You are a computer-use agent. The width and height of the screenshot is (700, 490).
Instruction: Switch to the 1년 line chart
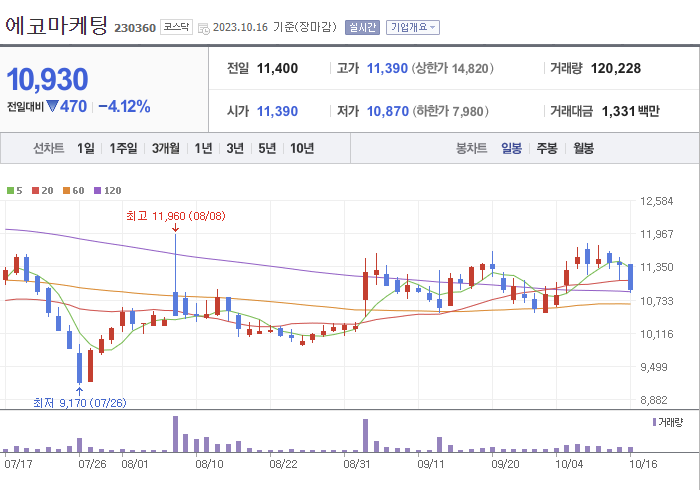[203, 148]
